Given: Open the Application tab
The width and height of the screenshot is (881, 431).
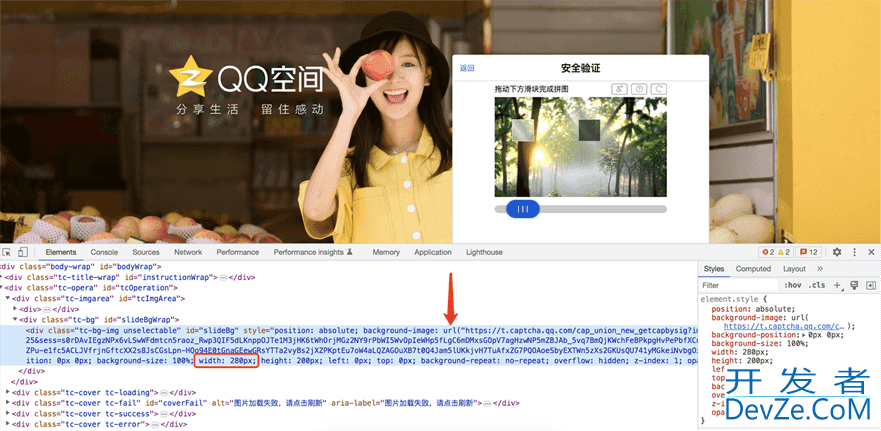Looking at the screenshot, I should [433, 252].
